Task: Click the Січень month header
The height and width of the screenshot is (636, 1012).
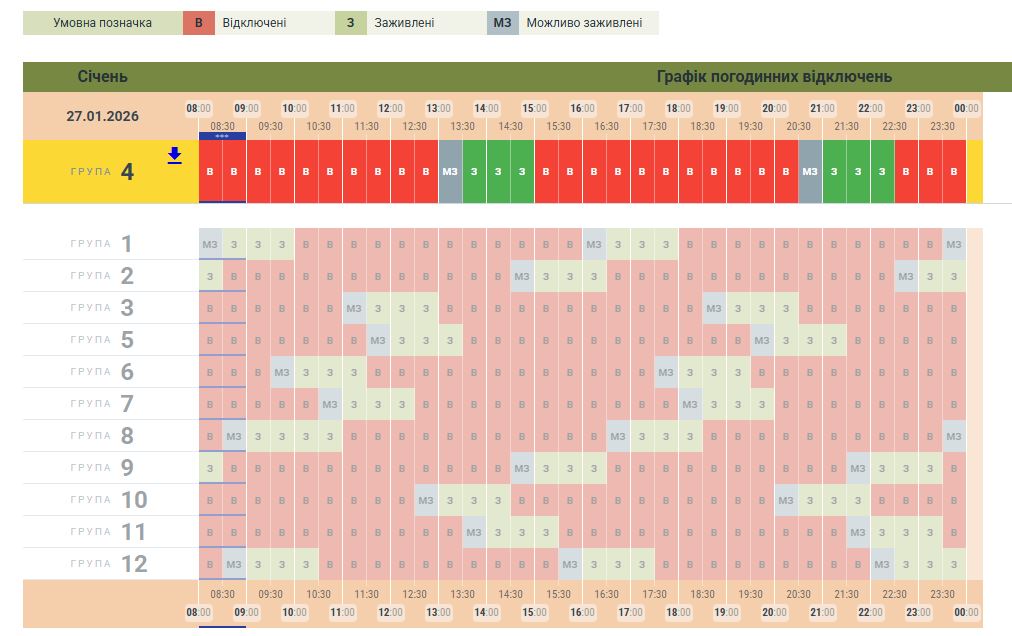Action: point(103,77)
